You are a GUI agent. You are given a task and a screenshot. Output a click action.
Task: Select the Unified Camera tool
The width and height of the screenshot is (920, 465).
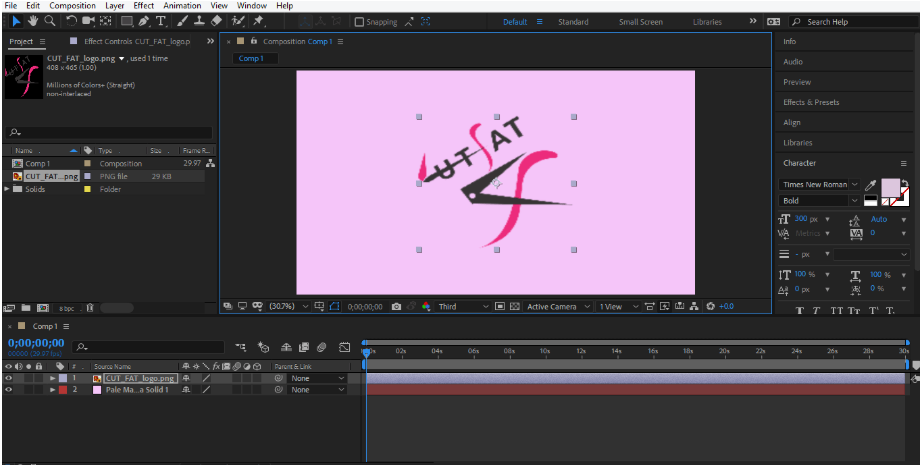pyautogui.click(x=88, y=21)
